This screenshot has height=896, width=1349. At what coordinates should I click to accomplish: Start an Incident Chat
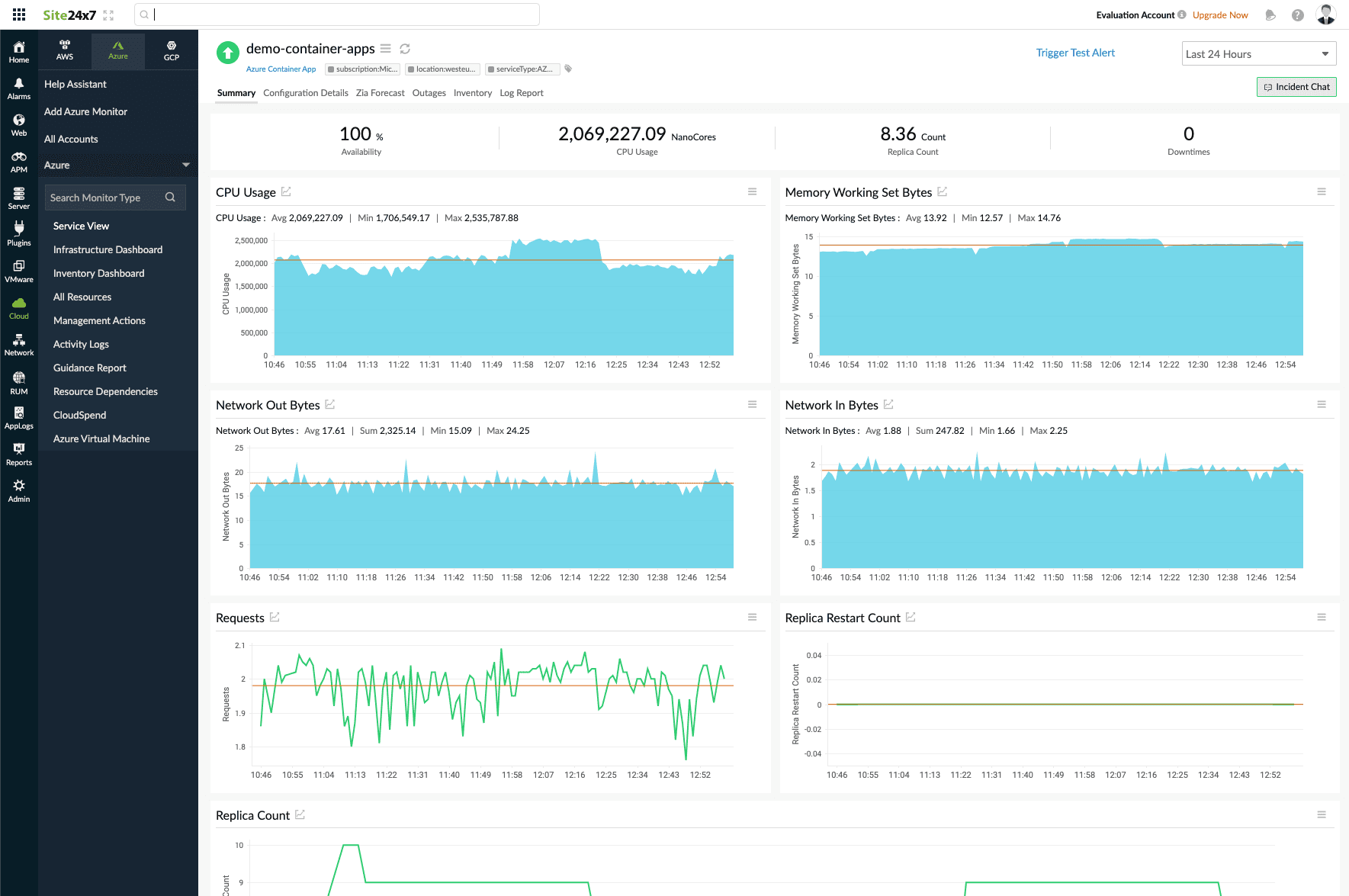pos(1296,86)
